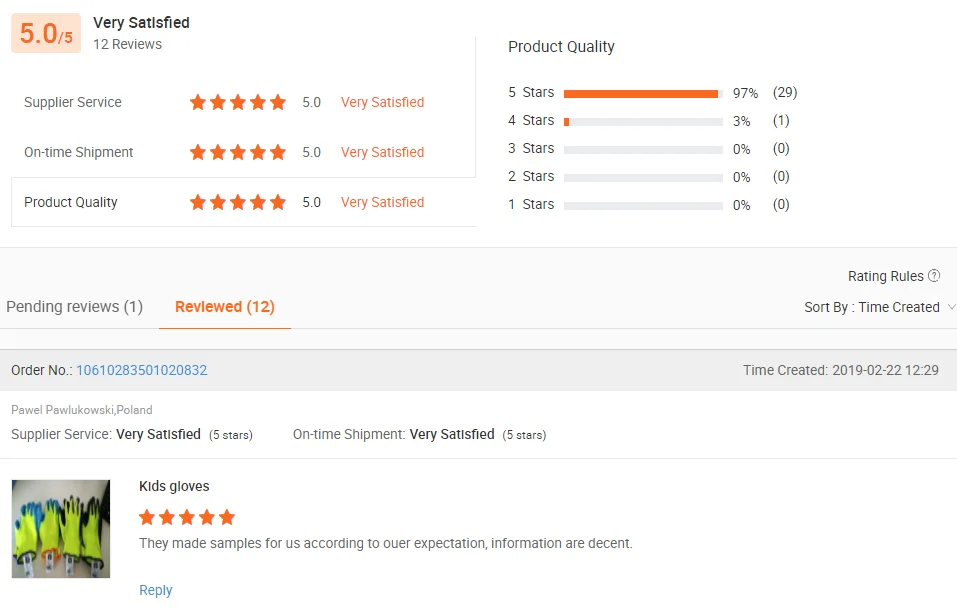Open order number 10610283501020832 link
Screen dimensions: 957x610
pyautogui.click(x=142, y=370)
